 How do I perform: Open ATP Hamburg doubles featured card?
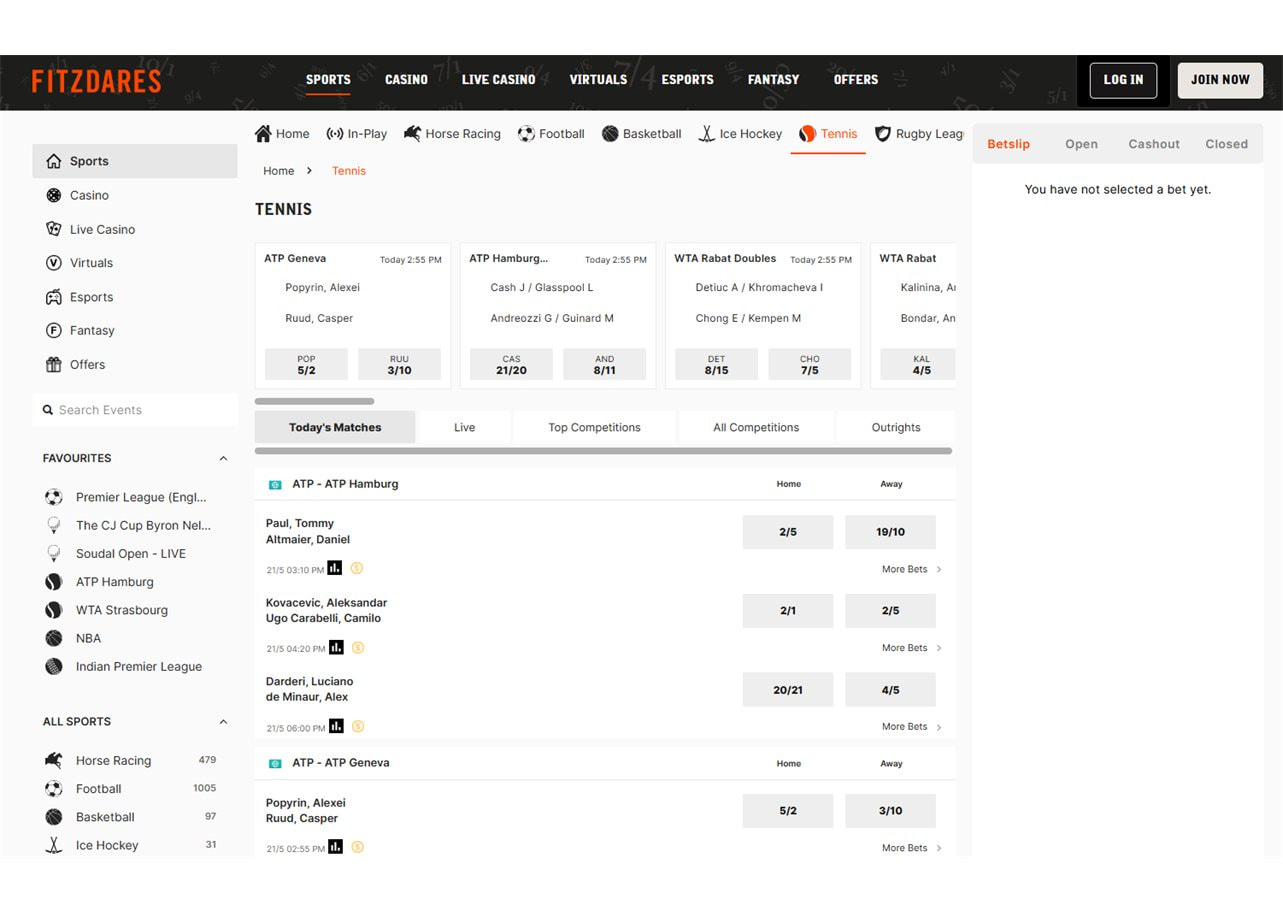[x=558, y=315]
